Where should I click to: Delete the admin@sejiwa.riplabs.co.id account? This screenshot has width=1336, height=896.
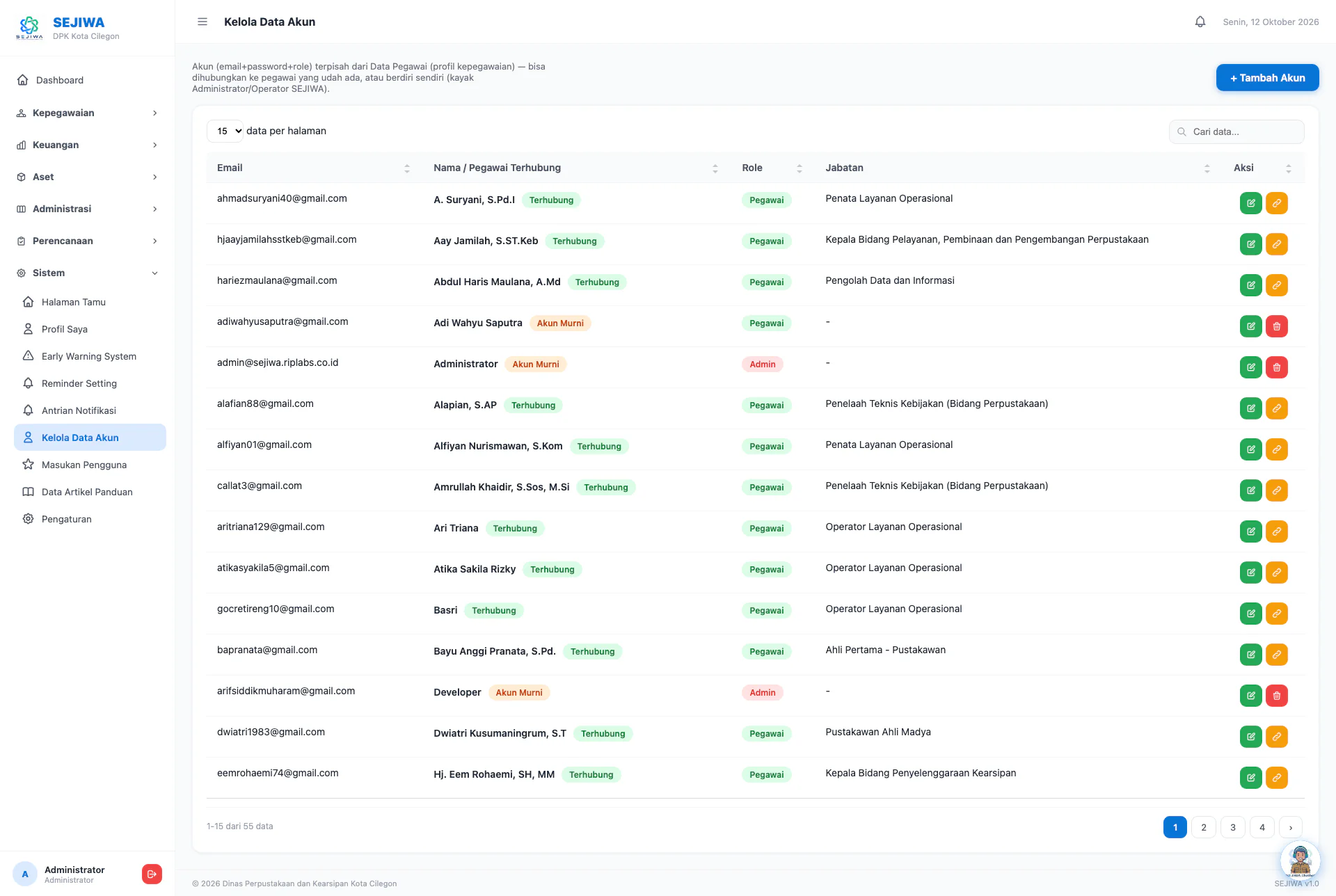click(x=1277, y=367)
